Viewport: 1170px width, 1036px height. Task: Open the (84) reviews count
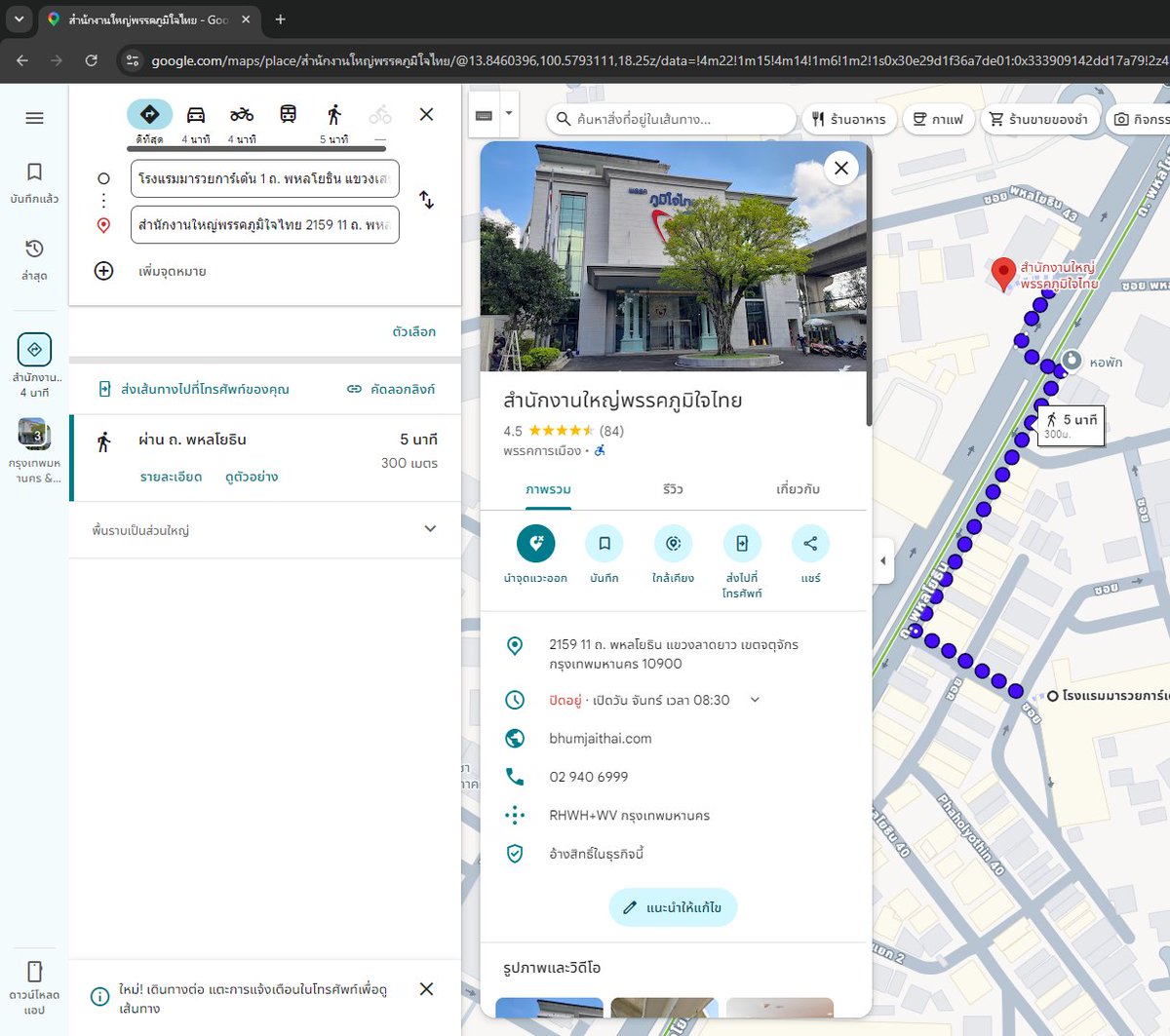[x=611, y=431]
